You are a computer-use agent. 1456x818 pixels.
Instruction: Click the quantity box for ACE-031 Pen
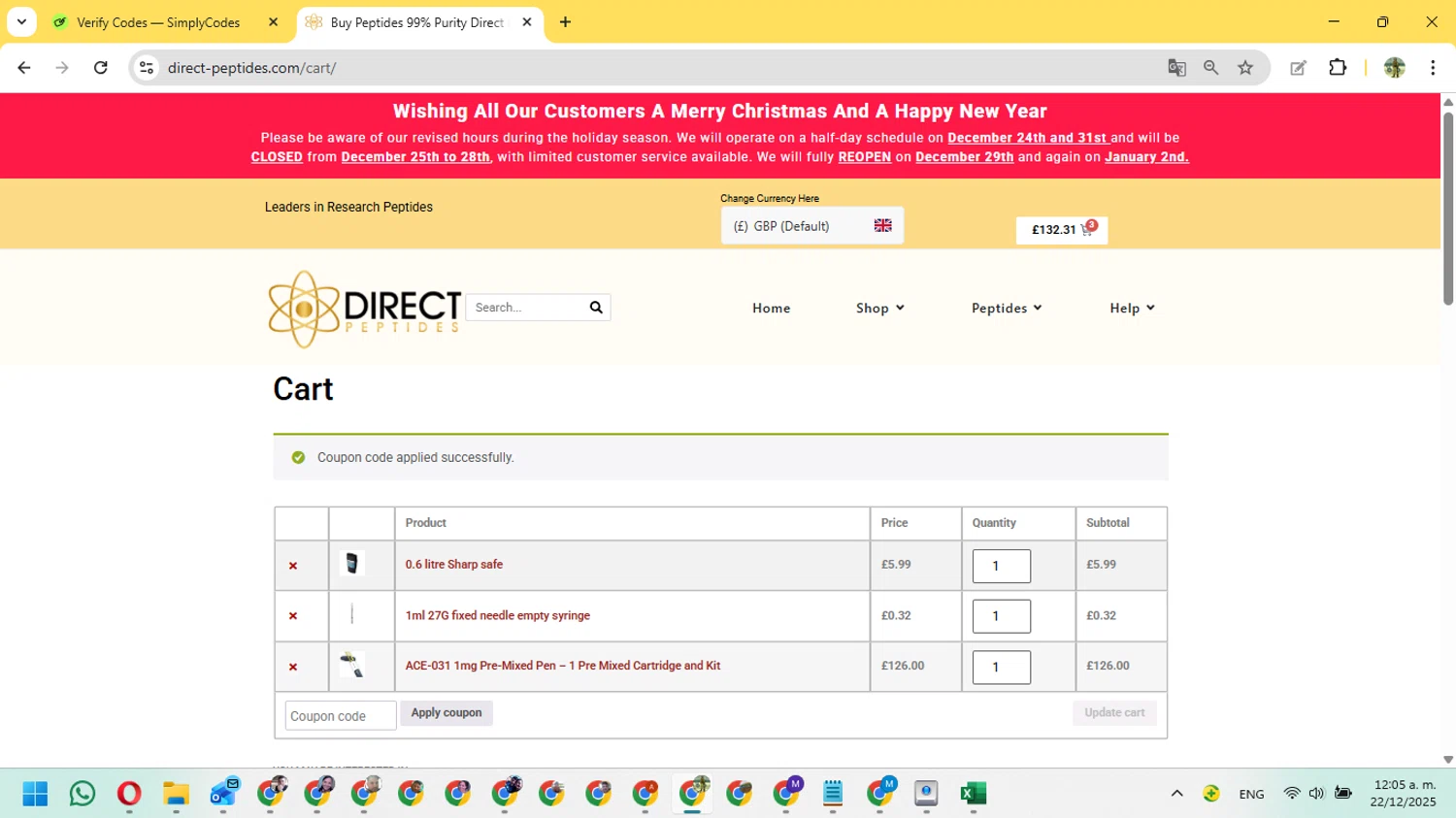click(x=1002, y=667)
